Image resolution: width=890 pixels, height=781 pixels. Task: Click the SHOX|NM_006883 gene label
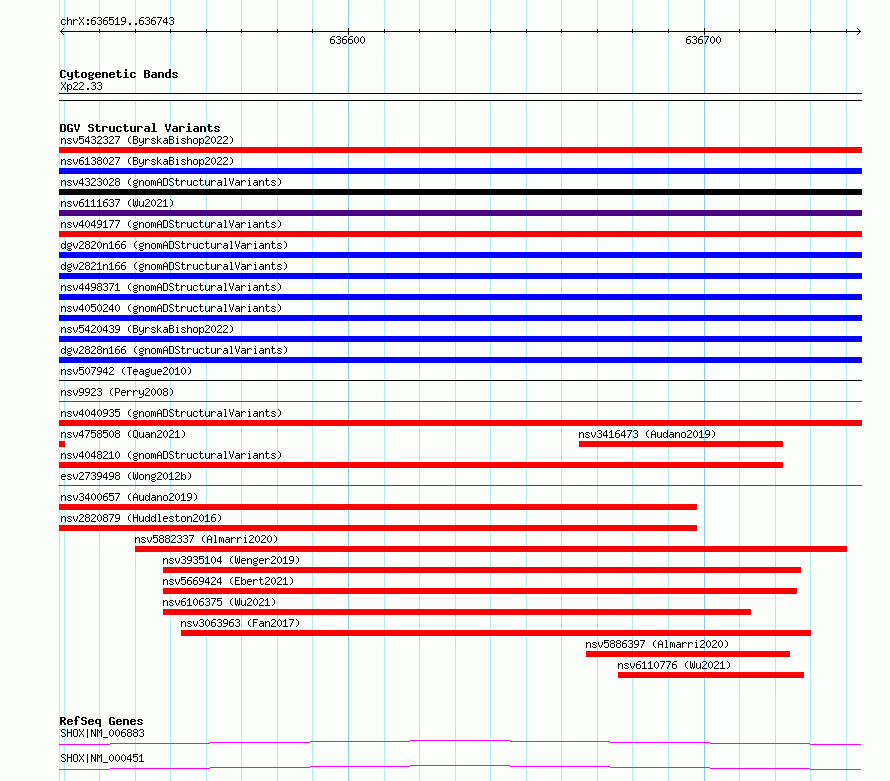point(102,733)
